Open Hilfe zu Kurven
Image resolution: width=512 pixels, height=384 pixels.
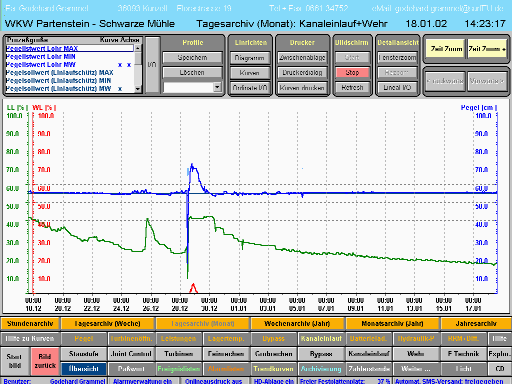[x=30, y=339]
